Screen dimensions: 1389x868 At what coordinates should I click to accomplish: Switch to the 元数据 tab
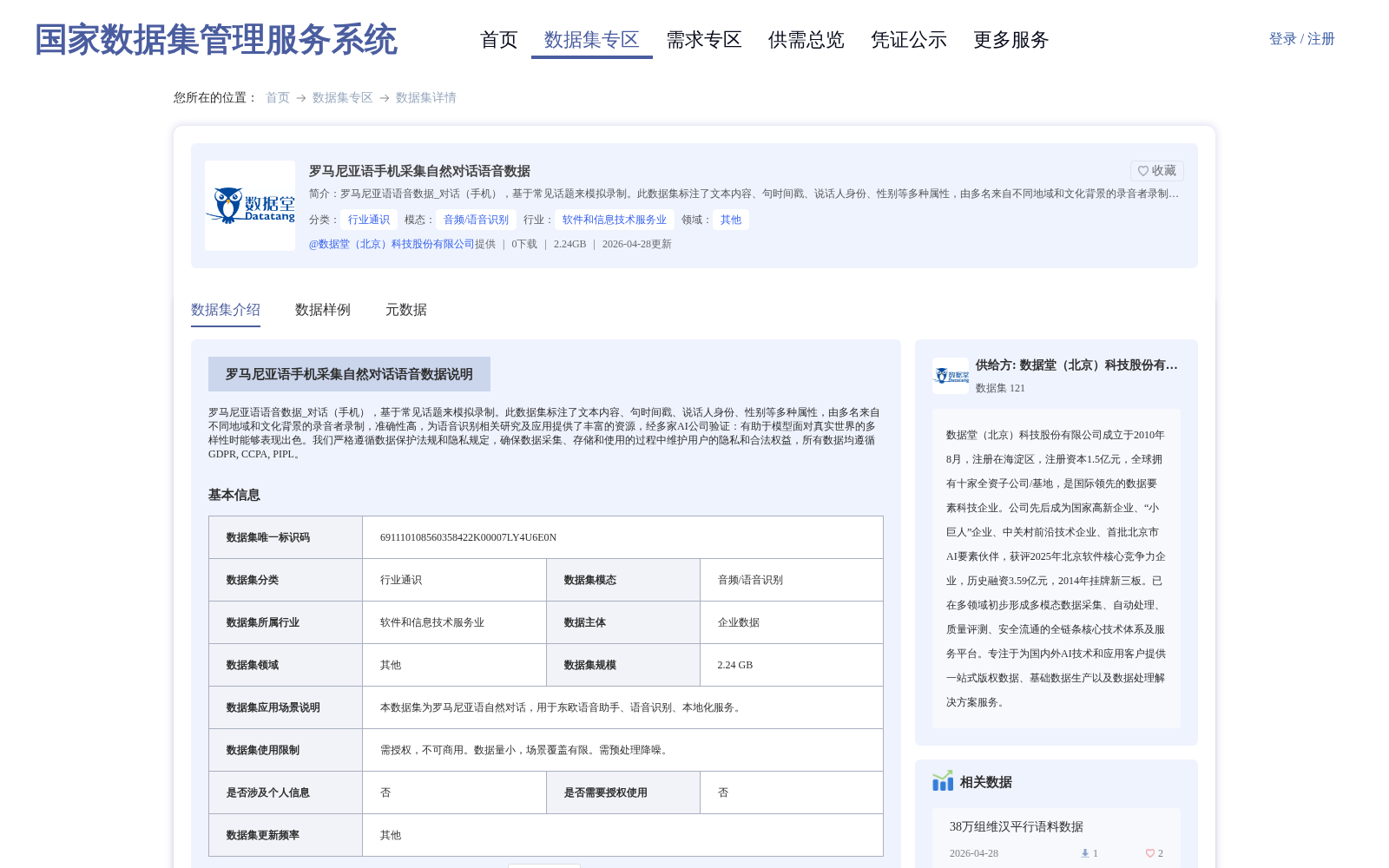tap(406, 310)
